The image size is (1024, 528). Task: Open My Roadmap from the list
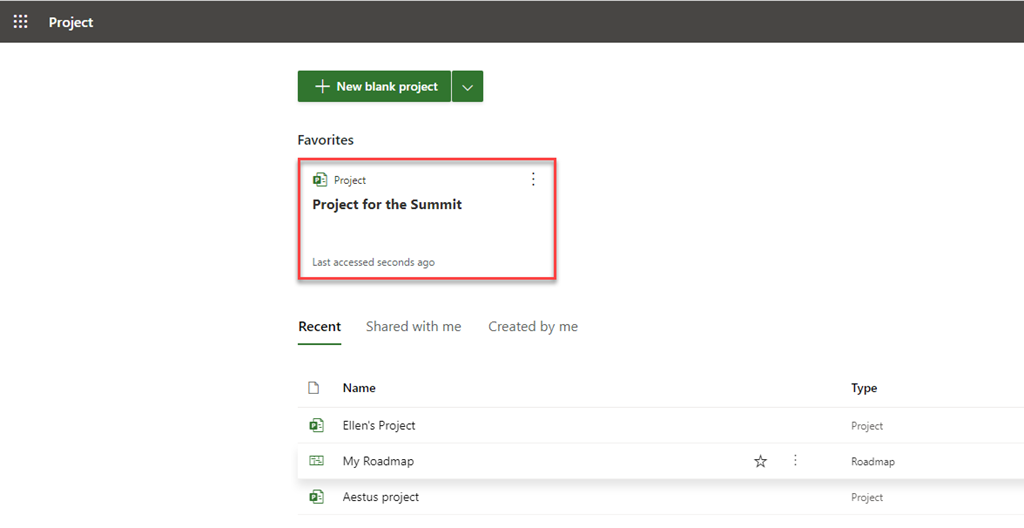point(378,461)
